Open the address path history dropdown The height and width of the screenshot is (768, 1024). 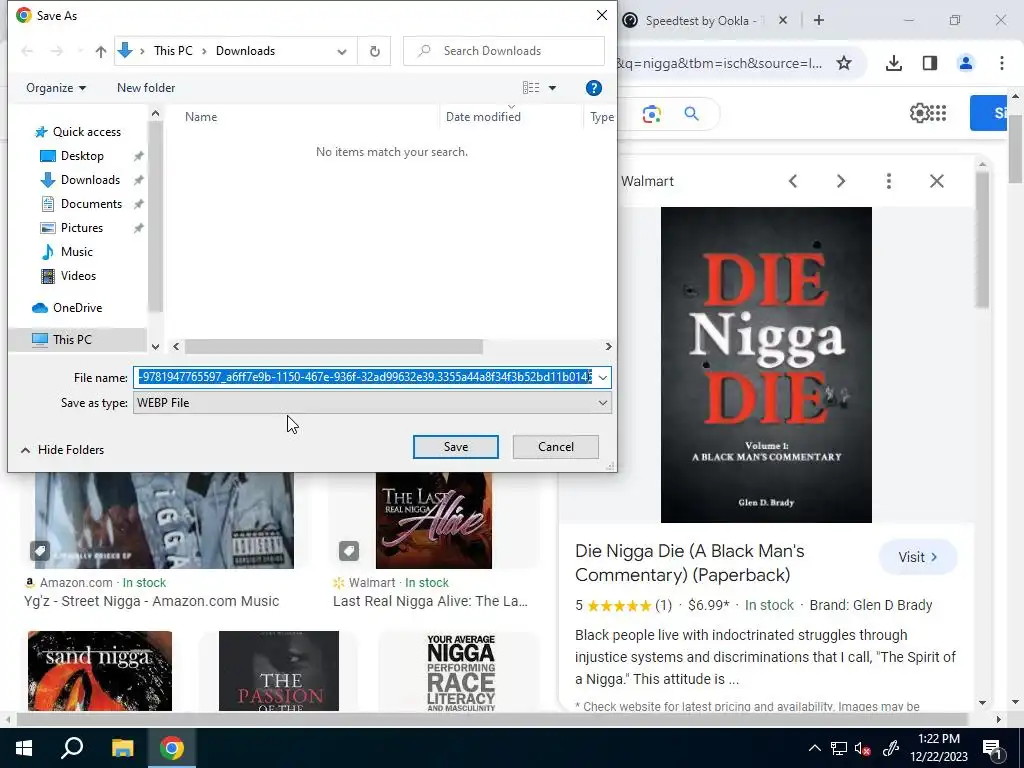click(342, 51)
